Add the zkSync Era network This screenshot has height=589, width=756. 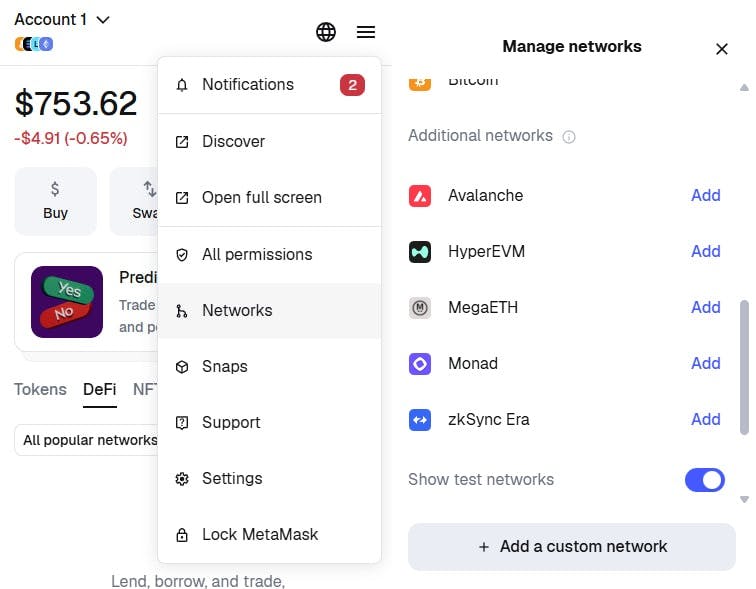pos(705,419)
